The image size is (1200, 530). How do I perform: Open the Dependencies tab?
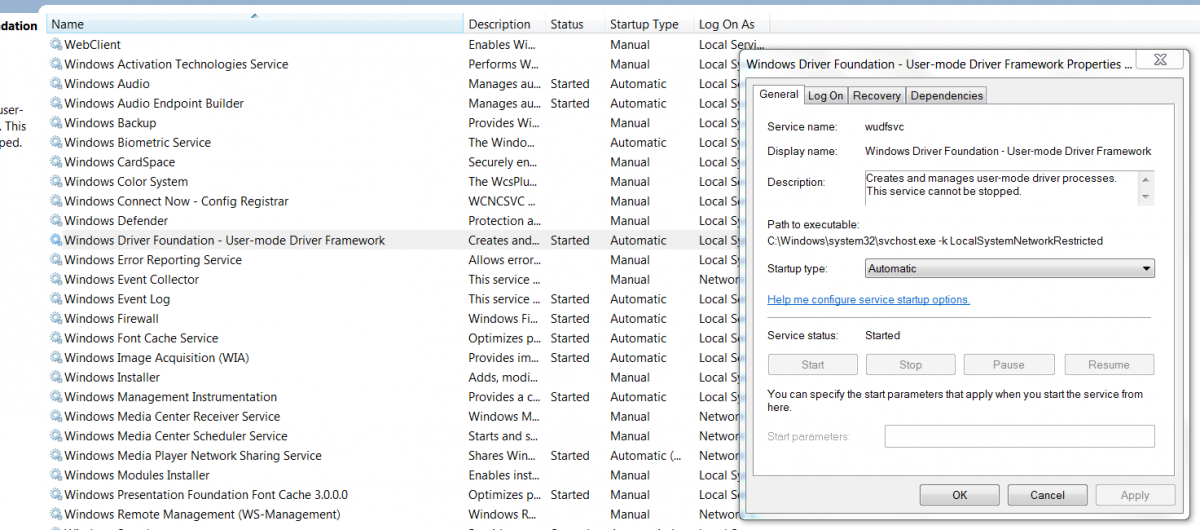[946, 96]
